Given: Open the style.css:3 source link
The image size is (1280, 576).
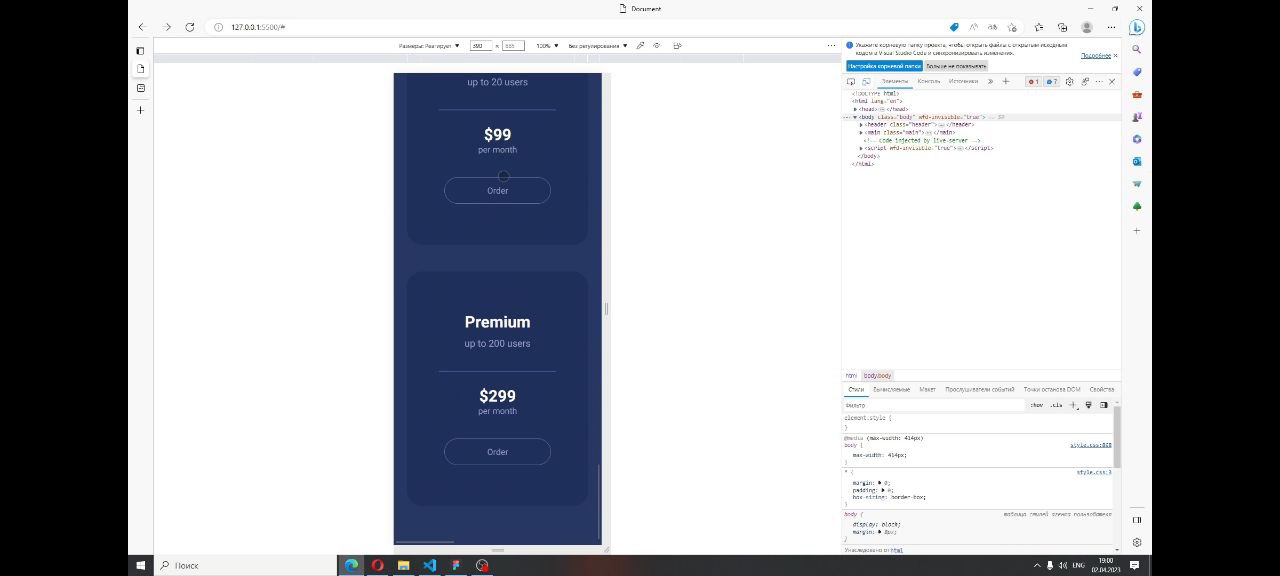Looking at the screenshot, I should coord(1093,472).
